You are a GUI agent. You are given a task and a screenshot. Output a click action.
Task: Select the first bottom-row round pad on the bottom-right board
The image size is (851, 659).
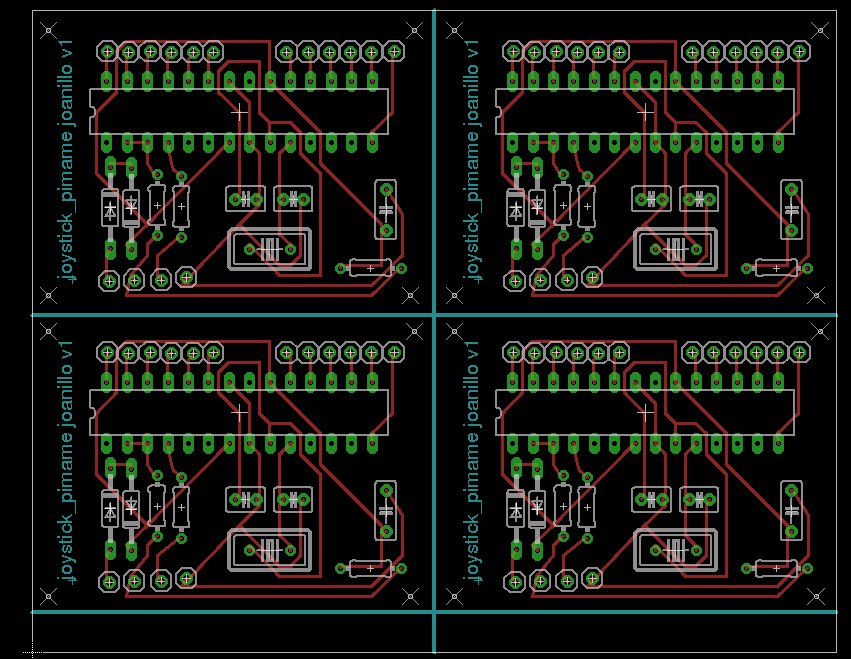tap(514, 580)
